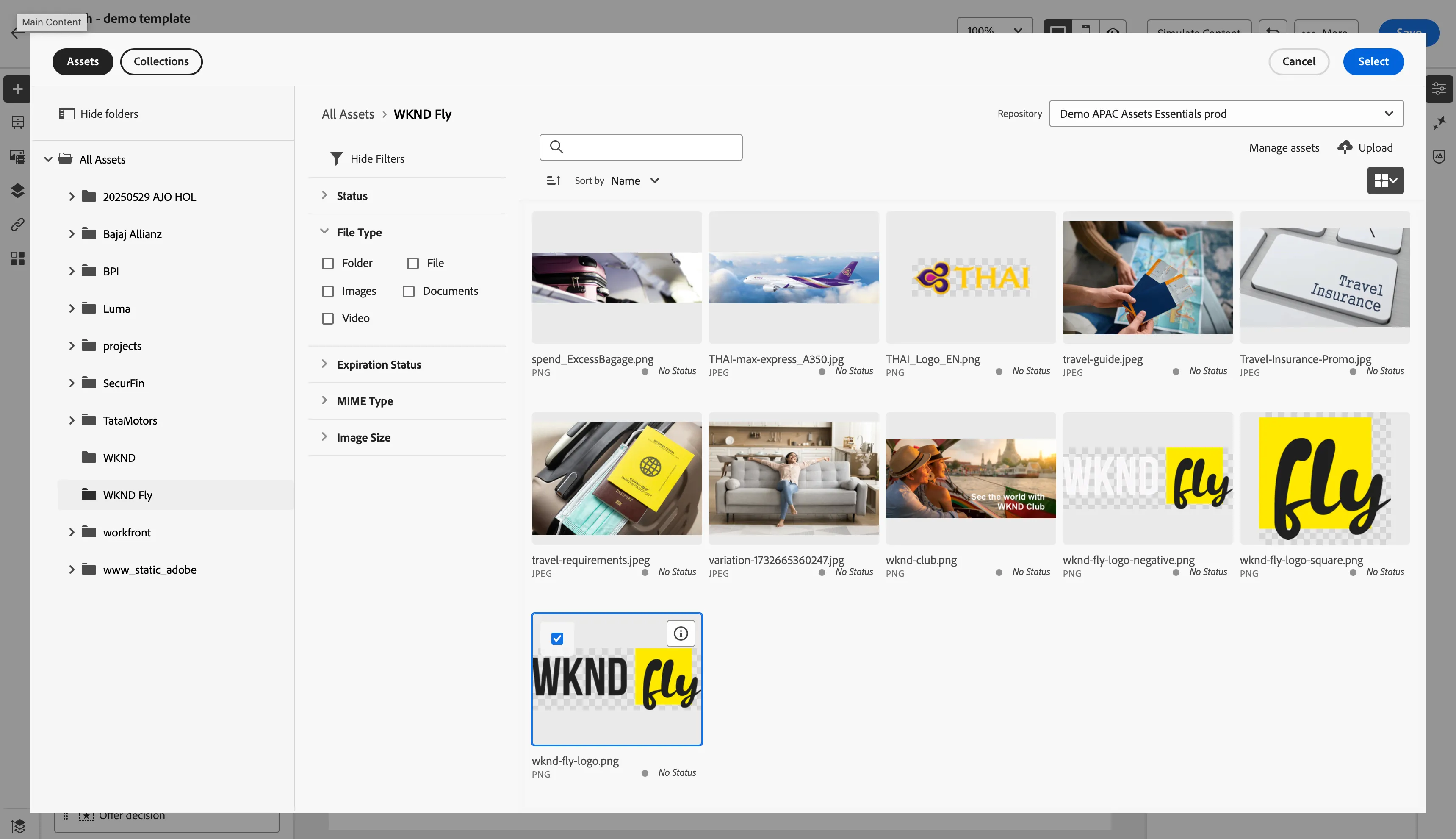Click the WKND Fly folder icon

pos(89,495)
